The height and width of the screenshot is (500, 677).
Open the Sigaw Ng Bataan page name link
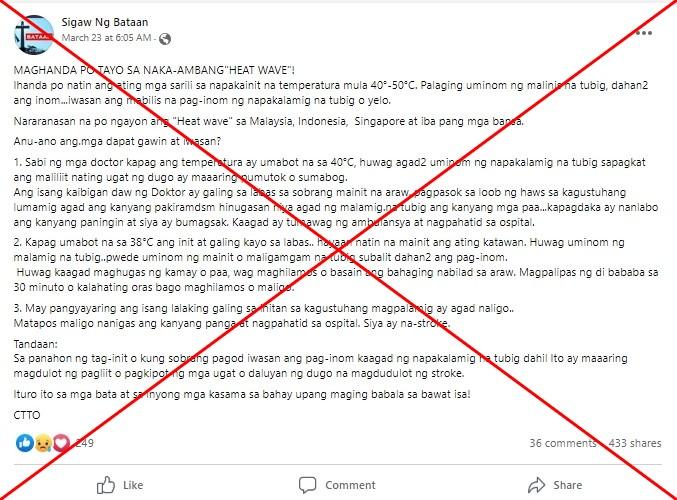tap(104, 22)
